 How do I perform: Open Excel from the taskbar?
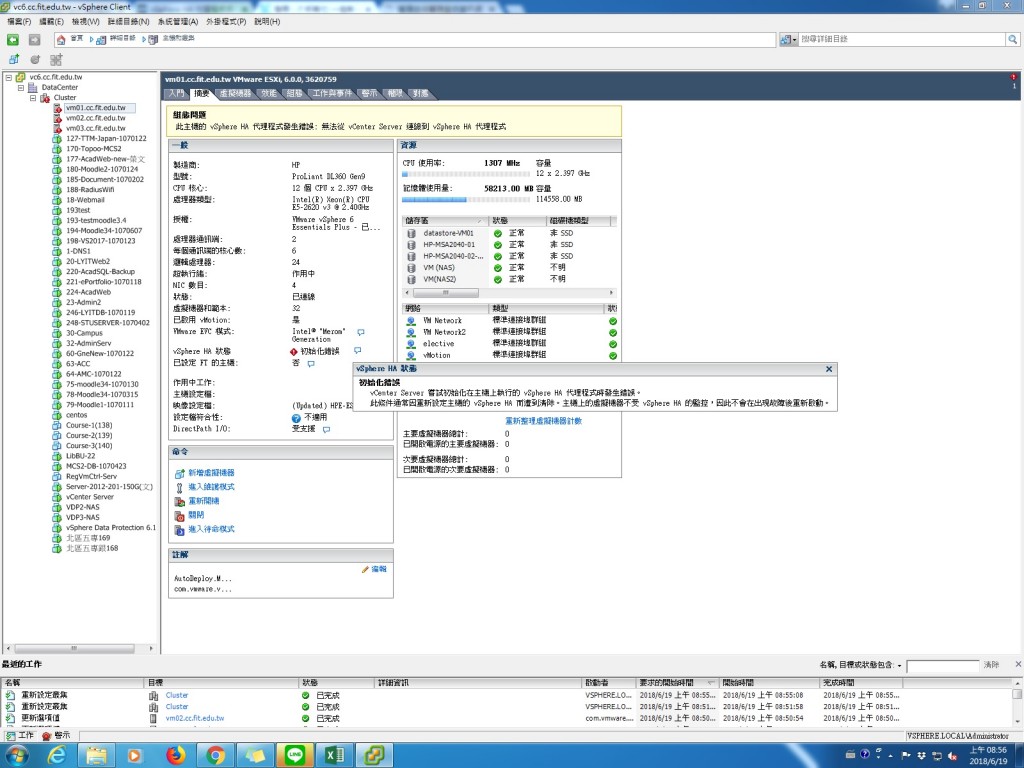click(334, 756)
